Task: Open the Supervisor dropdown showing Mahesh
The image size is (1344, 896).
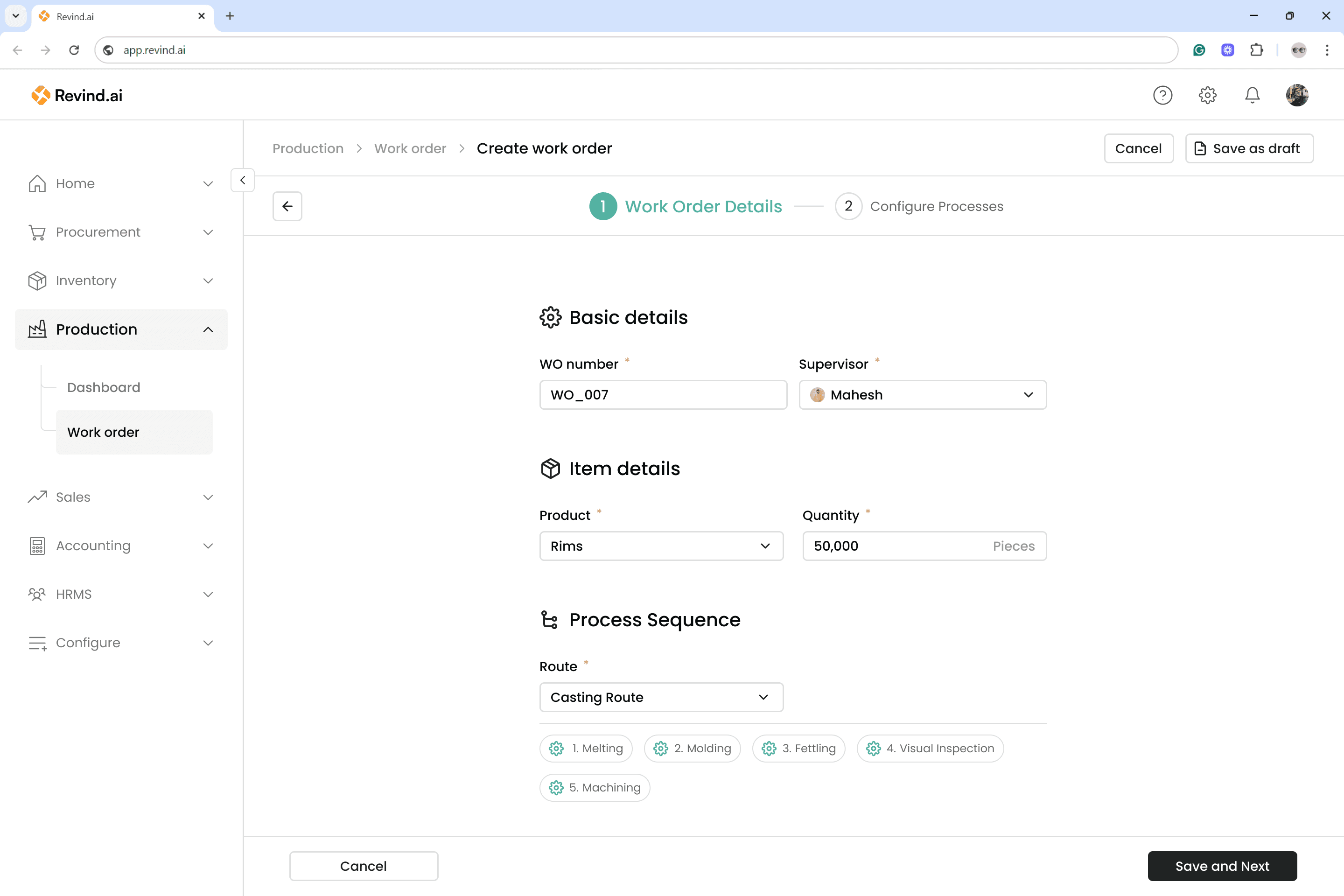Action: coord(922,395)
